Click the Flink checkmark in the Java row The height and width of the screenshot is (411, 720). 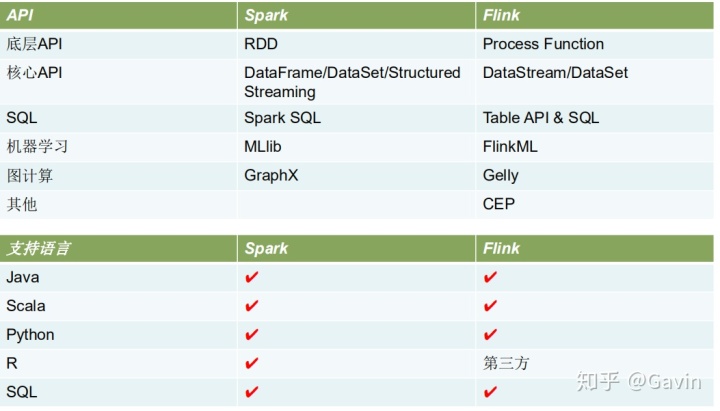click(x=490, y=277)
